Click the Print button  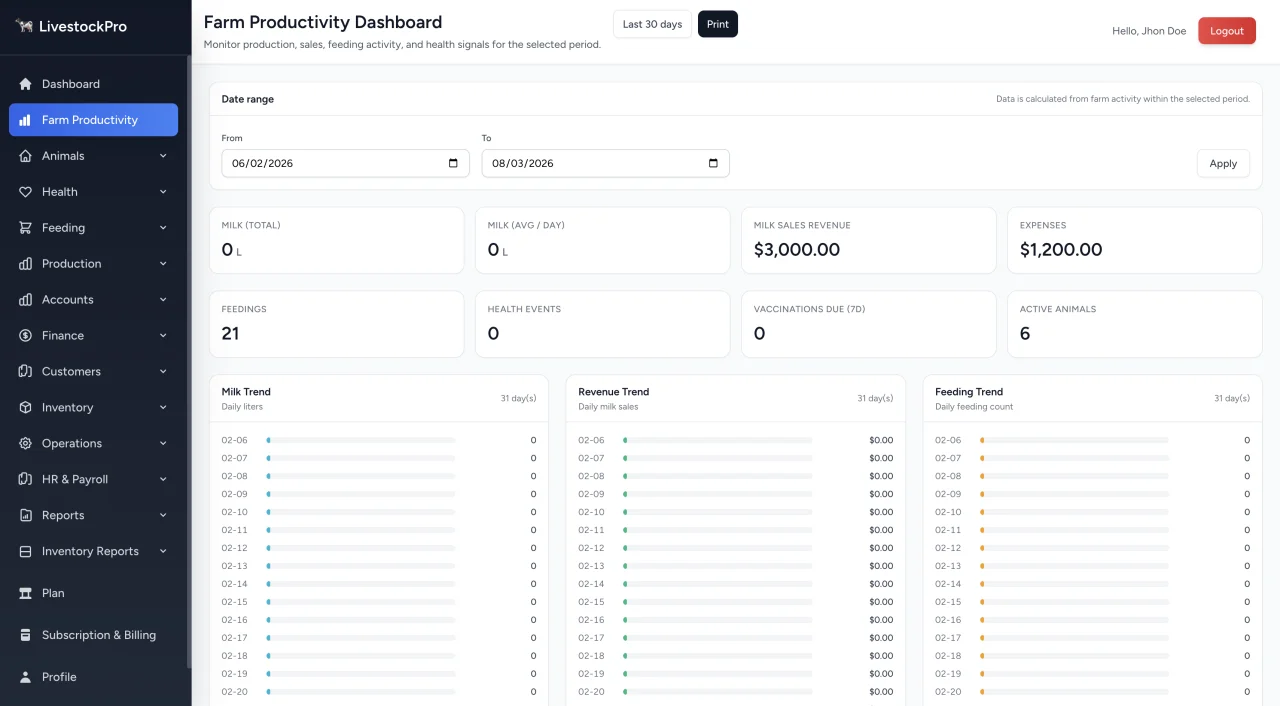pyautogui.click(x=718, y=24)
